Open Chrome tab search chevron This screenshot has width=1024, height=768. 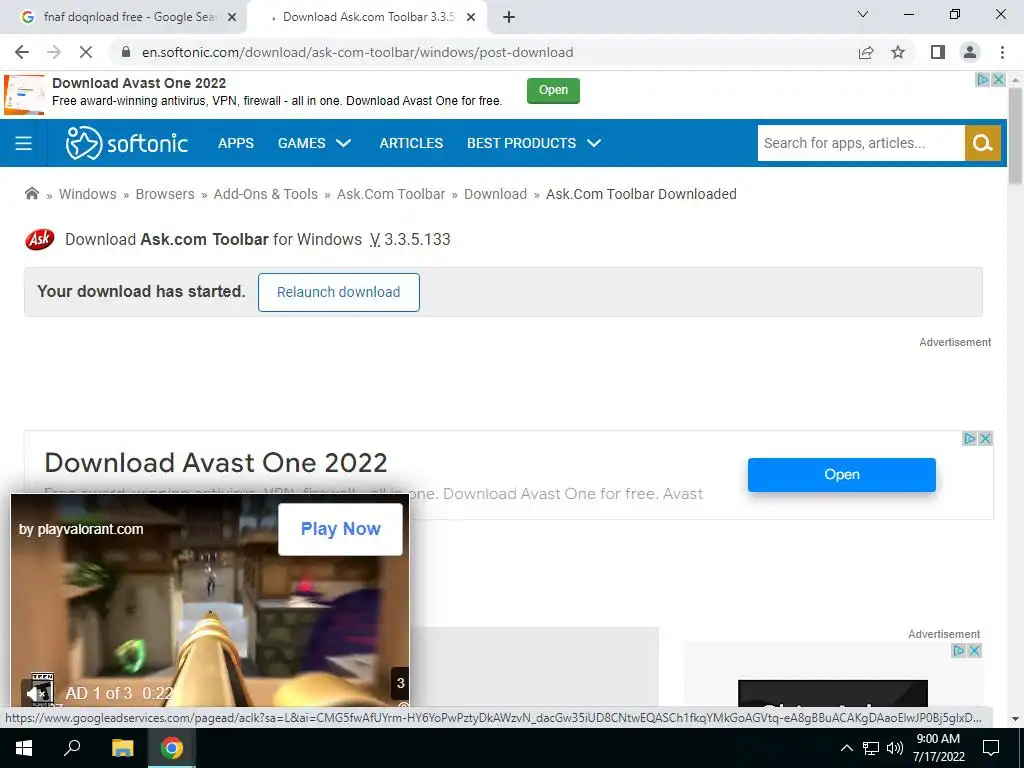[x=863, y=14]
